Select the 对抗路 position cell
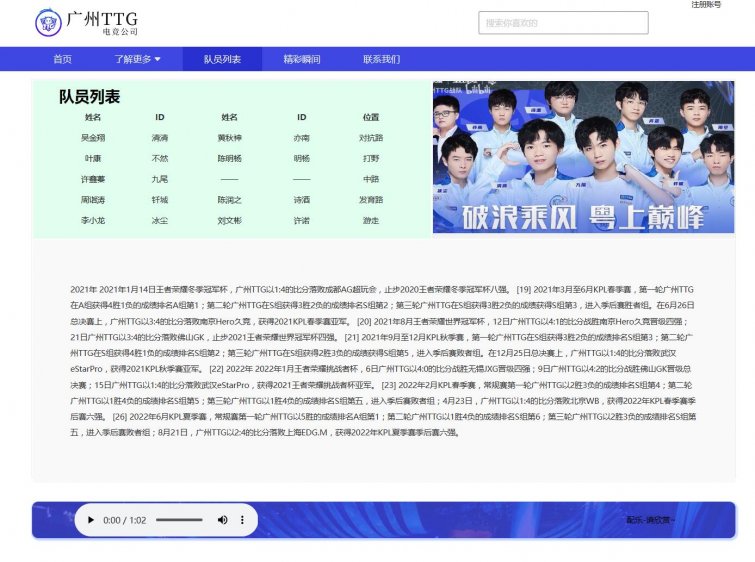The image size is (755, 562). point(371,138)
